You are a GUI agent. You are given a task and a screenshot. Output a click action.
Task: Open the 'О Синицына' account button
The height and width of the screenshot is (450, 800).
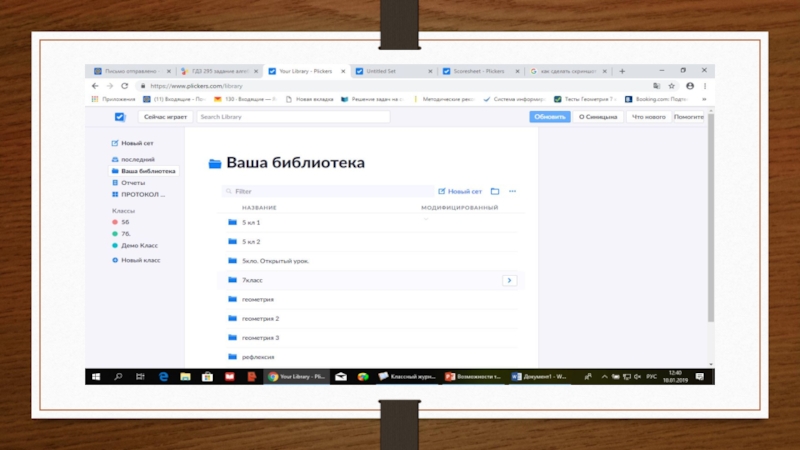(x=598, y=117)
